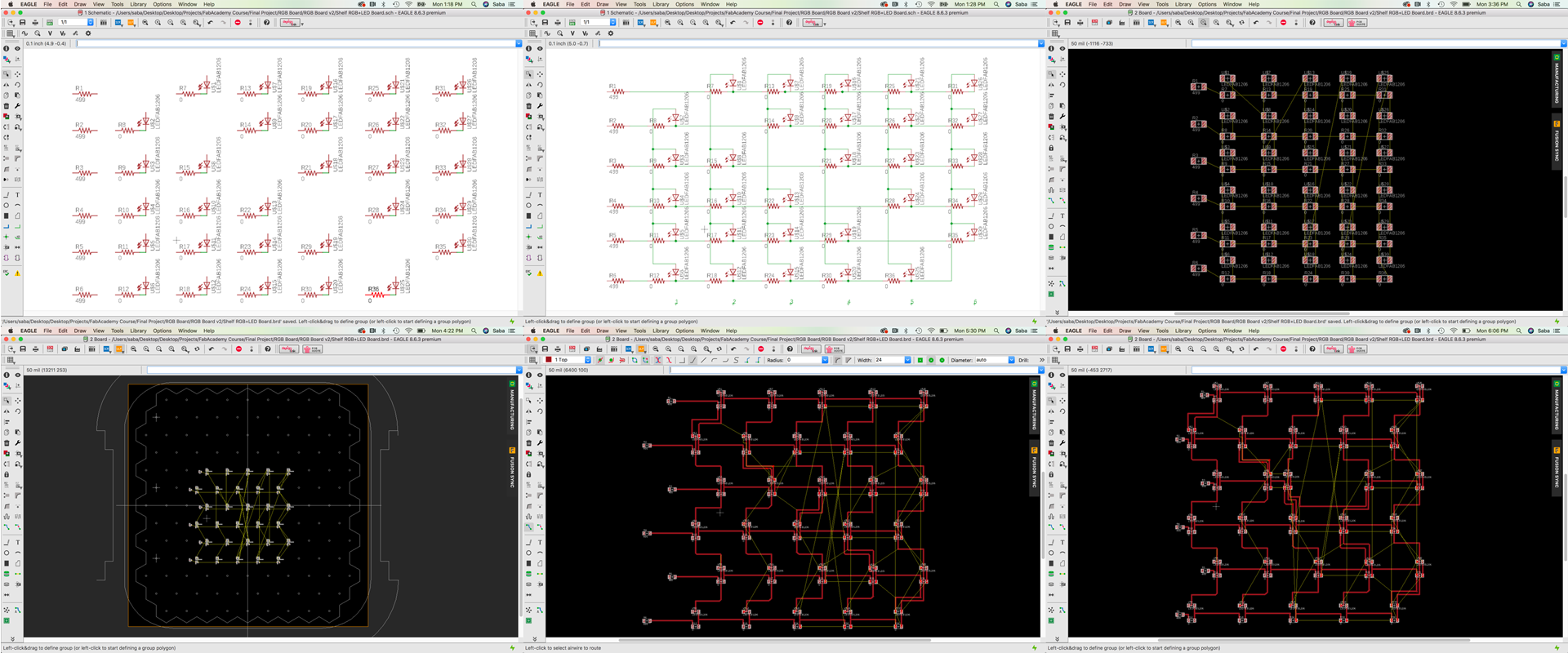
Task: Open Options menu in 5:30 PM menu bar
Action: pos(684,331)
